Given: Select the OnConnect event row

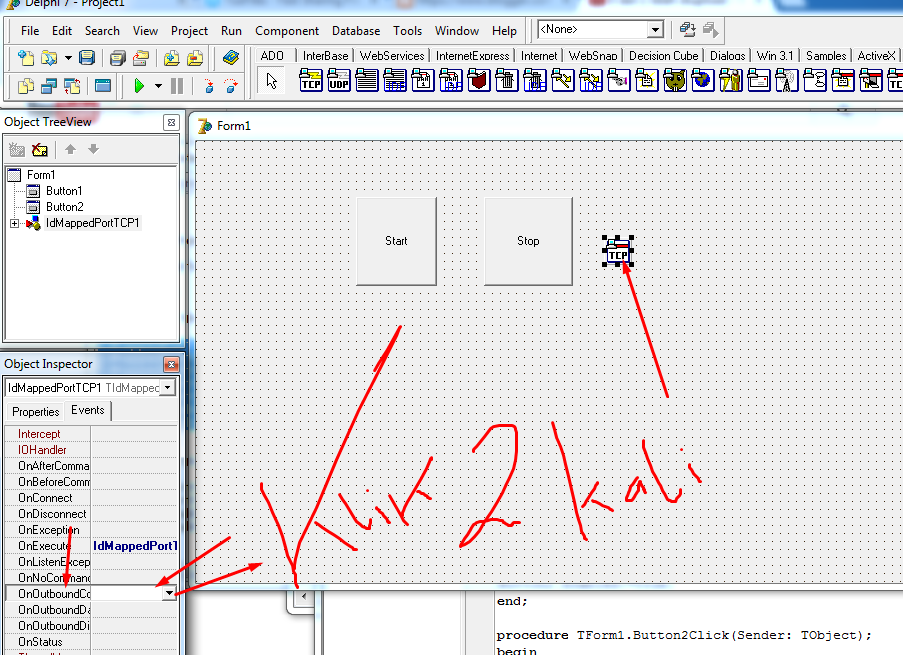Looking at the screenshot, I should (91, 498).
